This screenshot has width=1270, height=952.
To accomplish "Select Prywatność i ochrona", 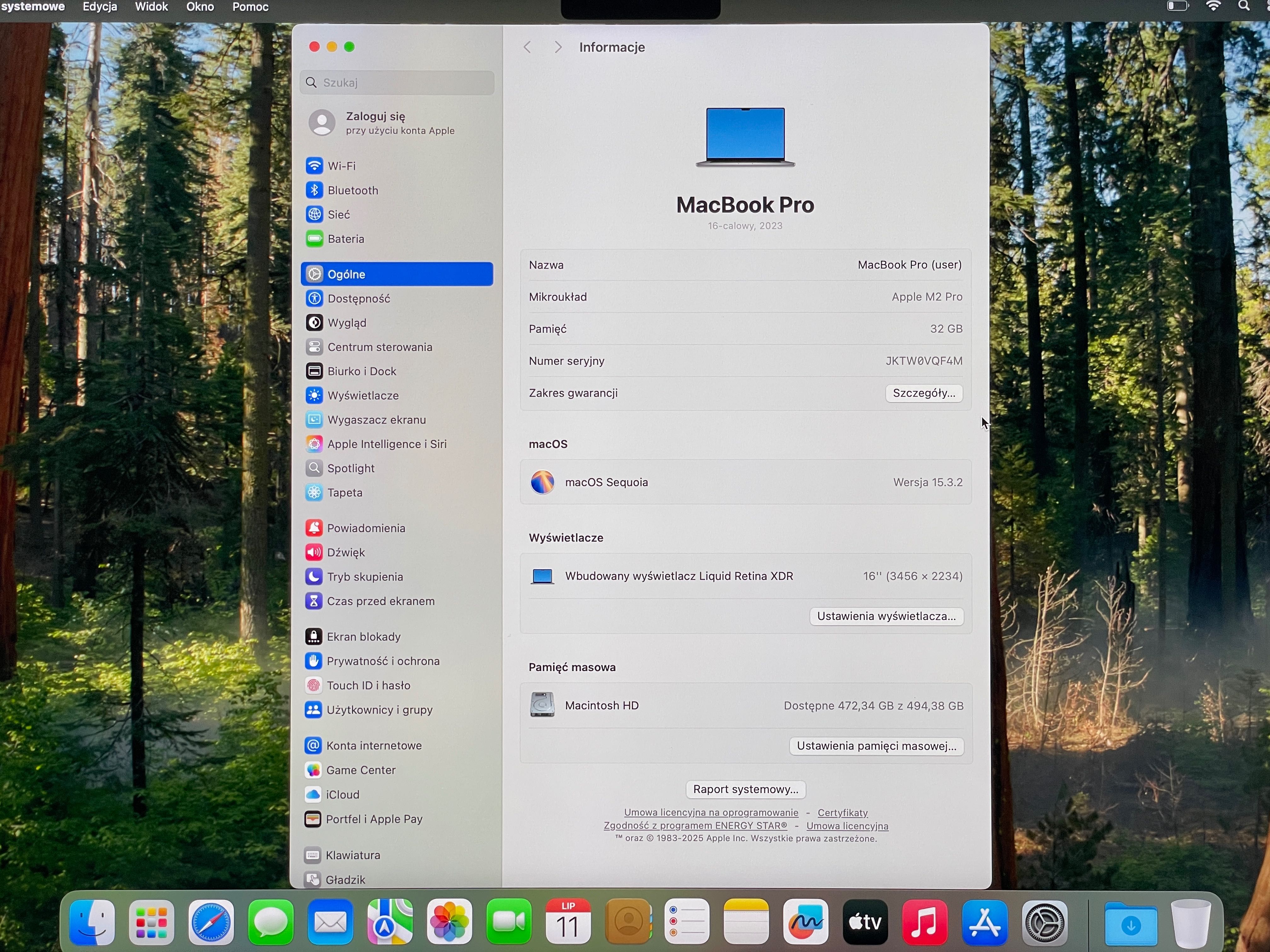I will coord(397,661).
